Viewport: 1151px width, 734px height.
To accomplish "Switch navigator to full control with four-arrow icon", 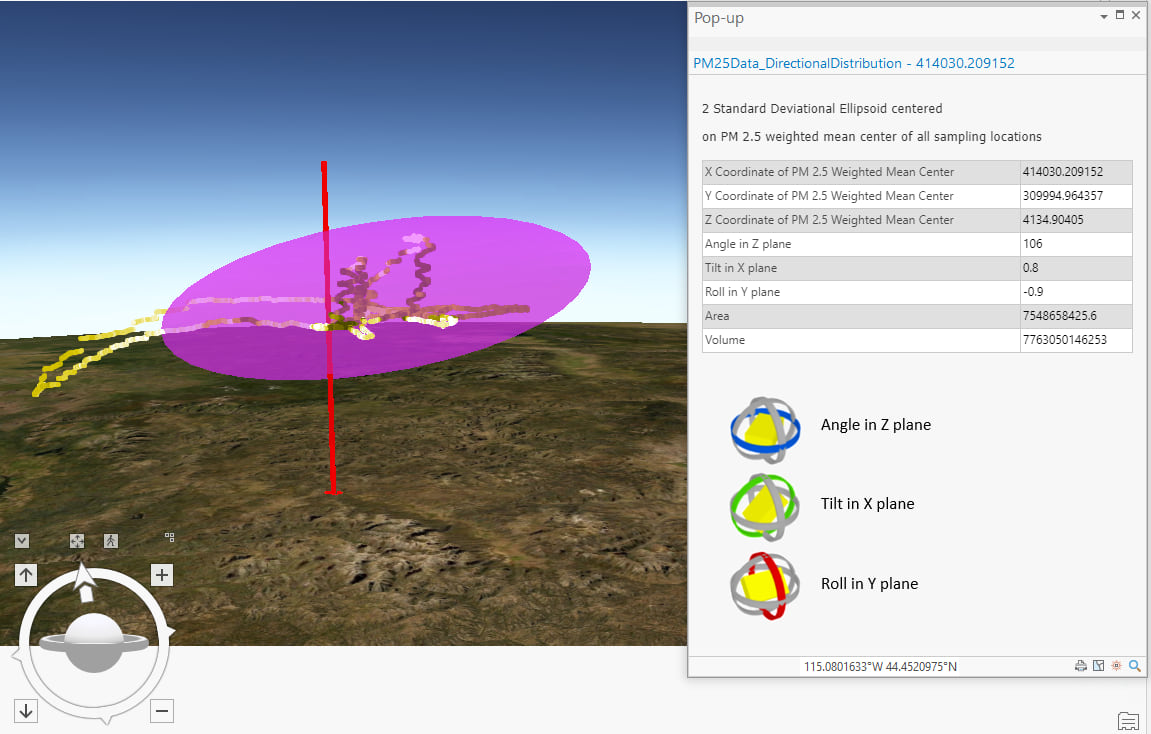I will point(77,540).
